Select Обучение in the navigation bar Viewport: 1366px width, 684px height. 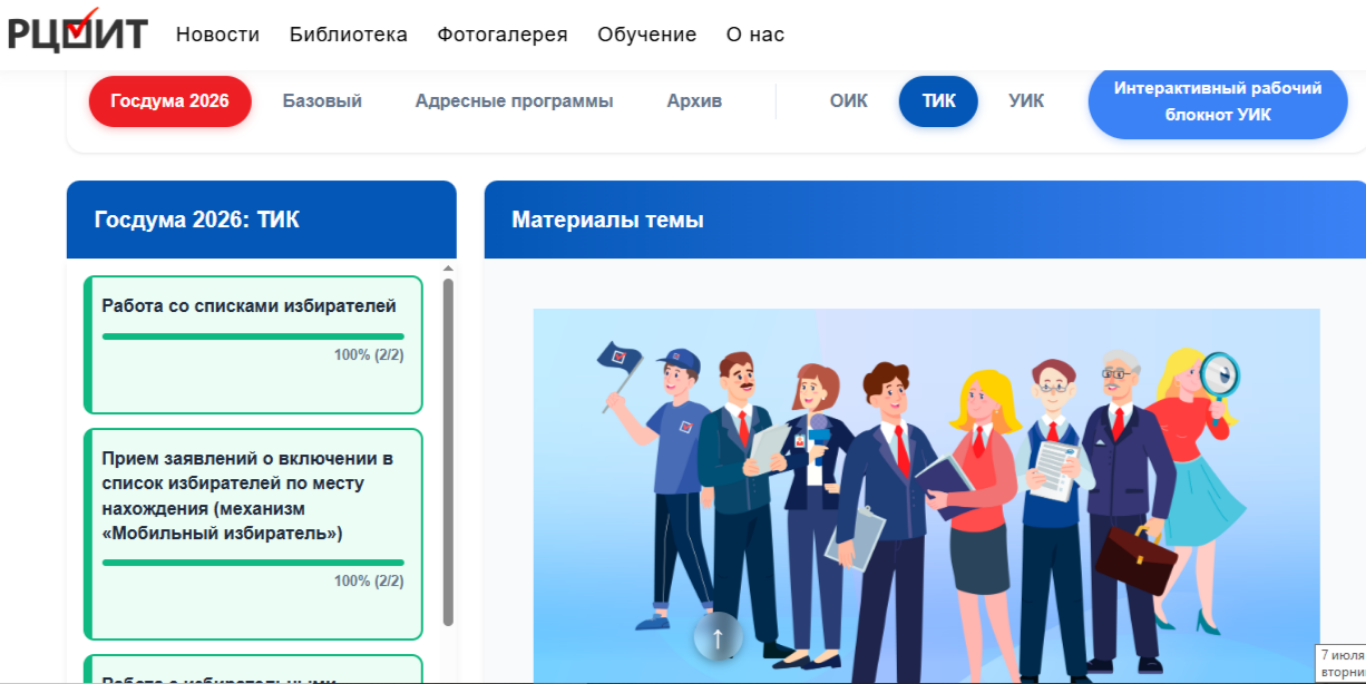[x=647, y=34]
